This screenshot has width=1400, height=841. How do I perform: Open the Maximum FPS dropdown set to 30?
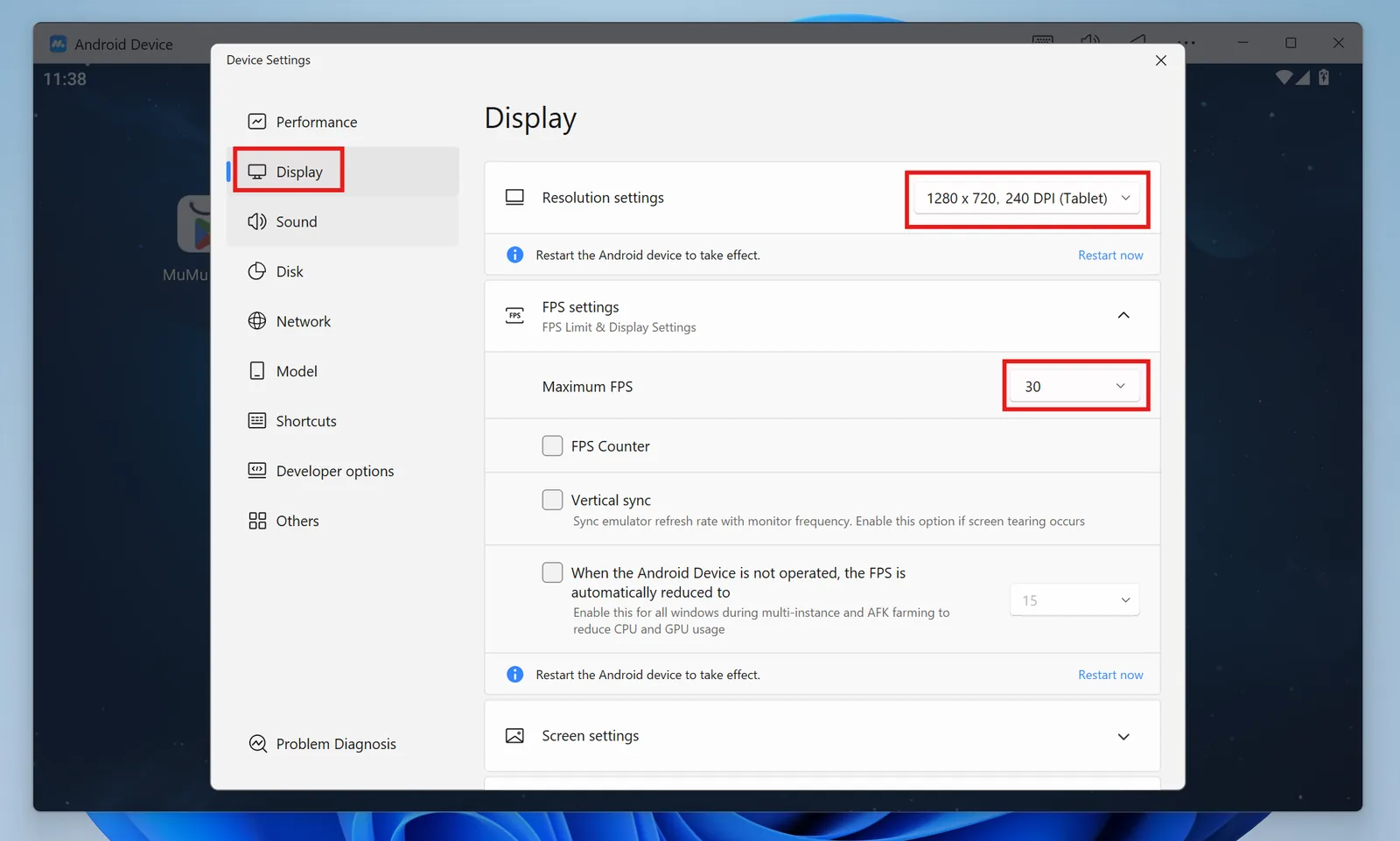(x=1075, y=386)
